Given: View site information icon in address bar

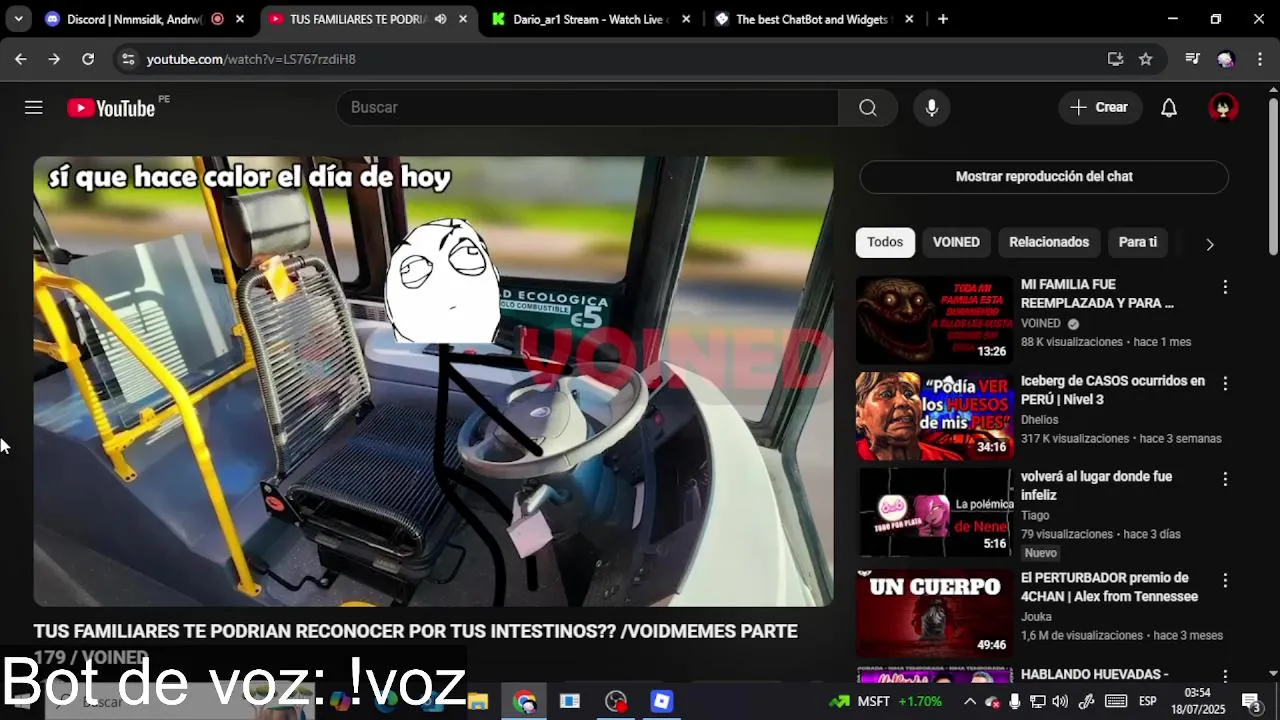Looking at the screenshot, I should (x=127, y=59).
